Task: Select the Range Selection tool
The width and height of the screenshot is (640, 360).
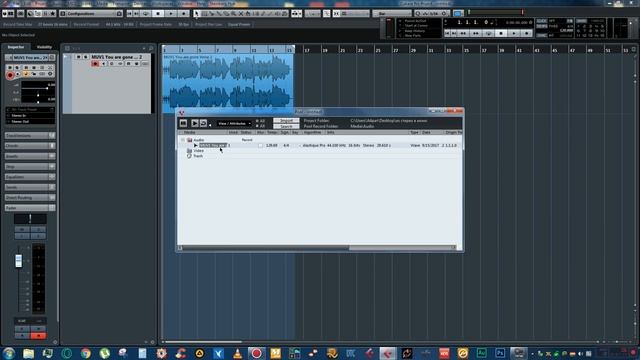Action: pyautogui.click(x=204, y=13)
